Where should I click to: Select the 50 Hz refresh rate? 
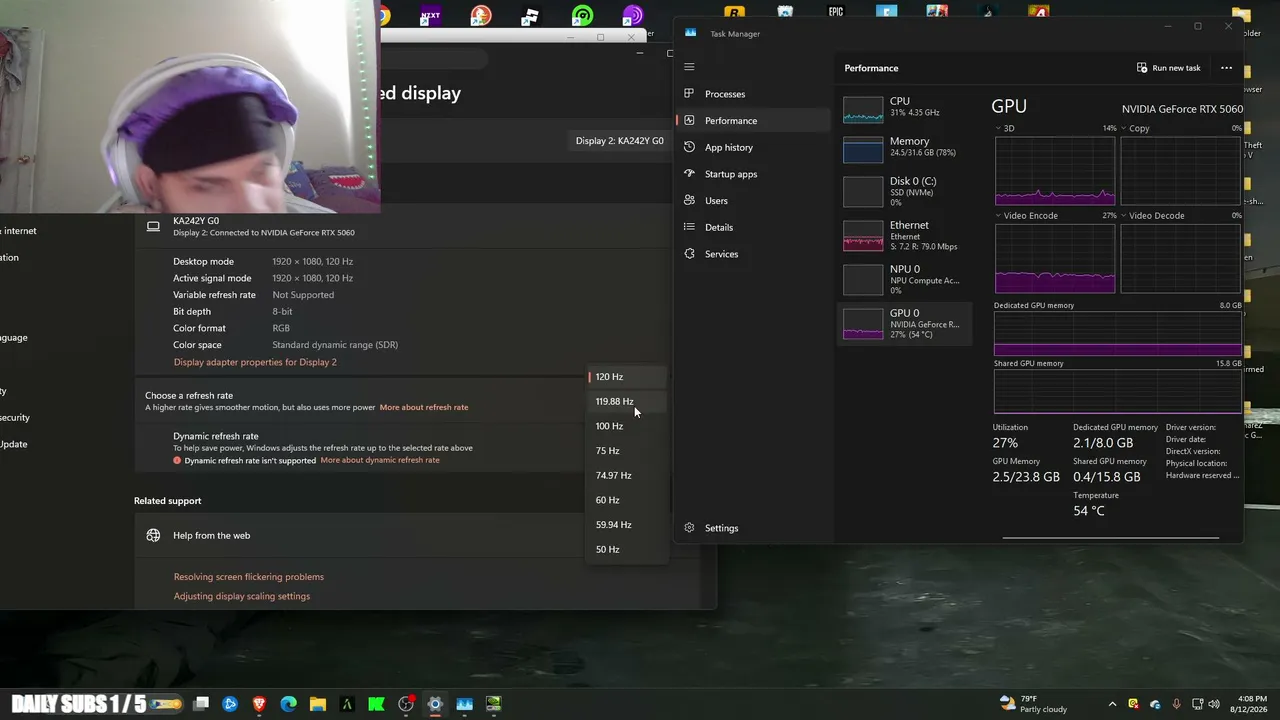(627, 549)
